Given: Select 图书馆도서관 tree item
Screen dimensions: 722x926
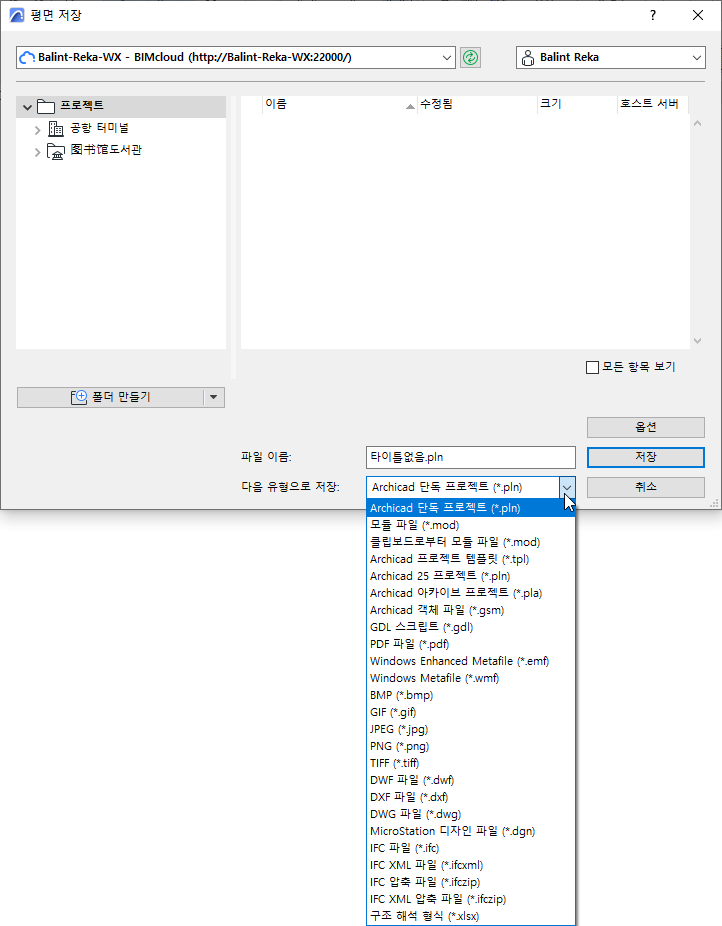Looking at the screenshot, I should pyautogui.click(x=106, y=150).
